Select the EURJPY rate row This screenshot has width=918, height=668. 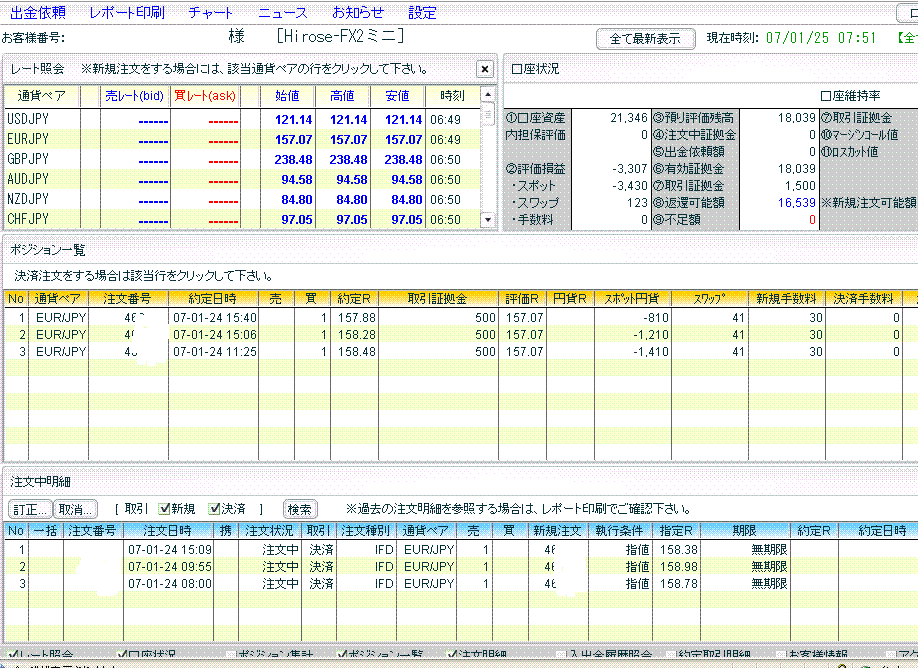pyautogui.click(x=242, y=139)
